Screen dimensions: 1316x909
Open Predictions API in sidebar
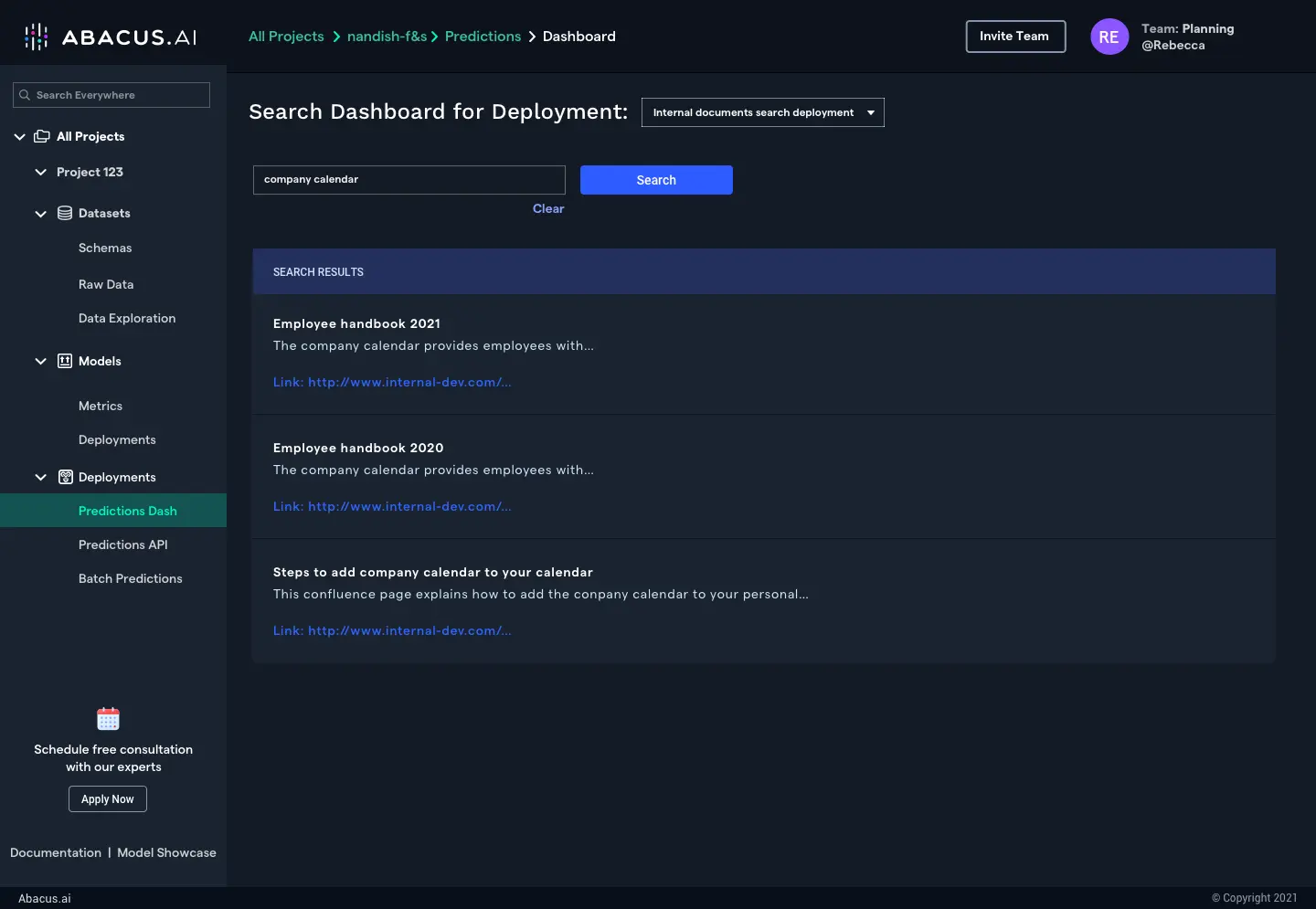point(122,544)
